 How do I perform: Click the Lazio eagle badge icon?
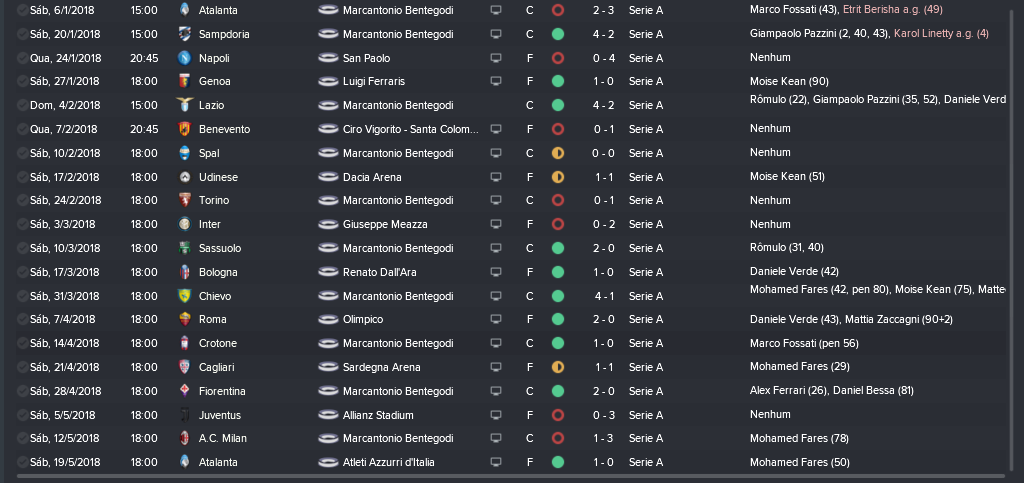tap(184, 105)
